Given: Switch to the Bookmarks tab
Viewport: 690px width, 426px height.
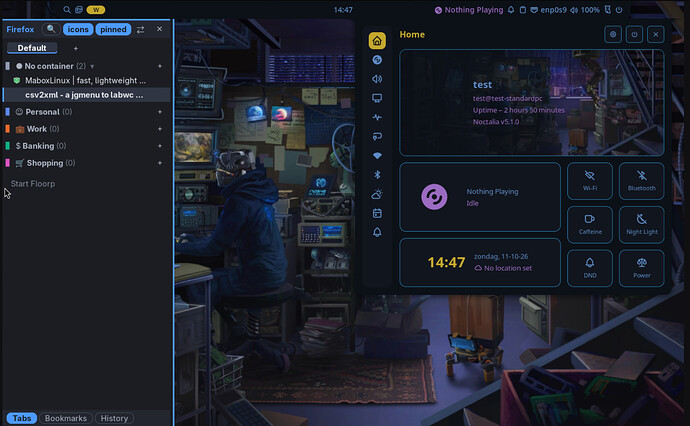Looking at the screenshot, I should click(66, 418).
